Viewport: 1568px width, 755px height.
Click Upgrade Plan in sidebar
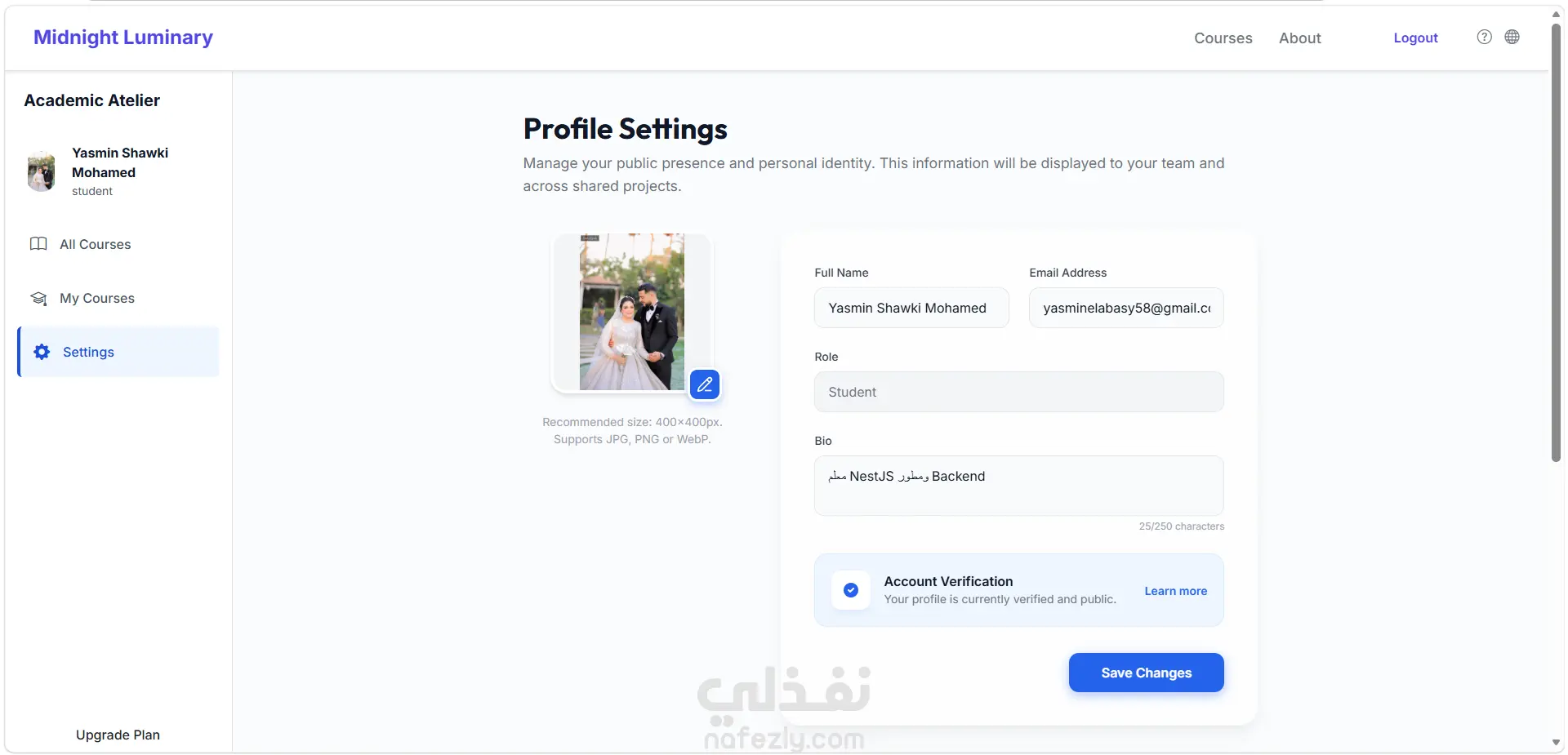118,735
